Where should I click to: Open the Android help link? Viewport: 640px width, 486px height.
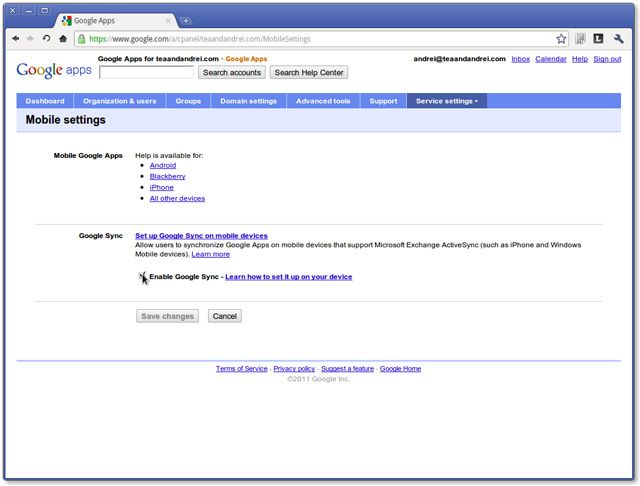163,165
